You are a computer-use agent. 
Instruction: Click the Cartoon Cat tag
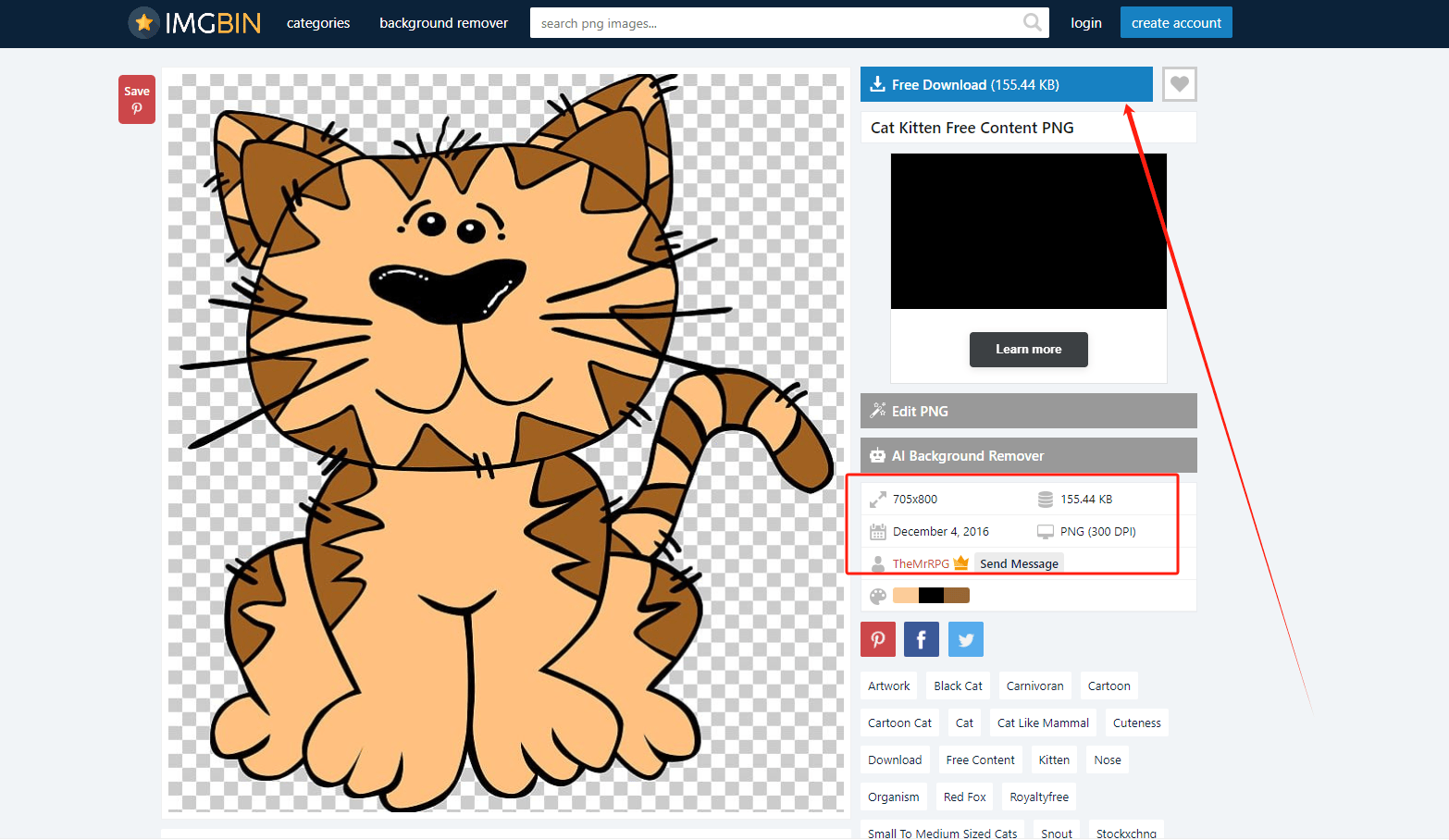(x=899, y=723)
